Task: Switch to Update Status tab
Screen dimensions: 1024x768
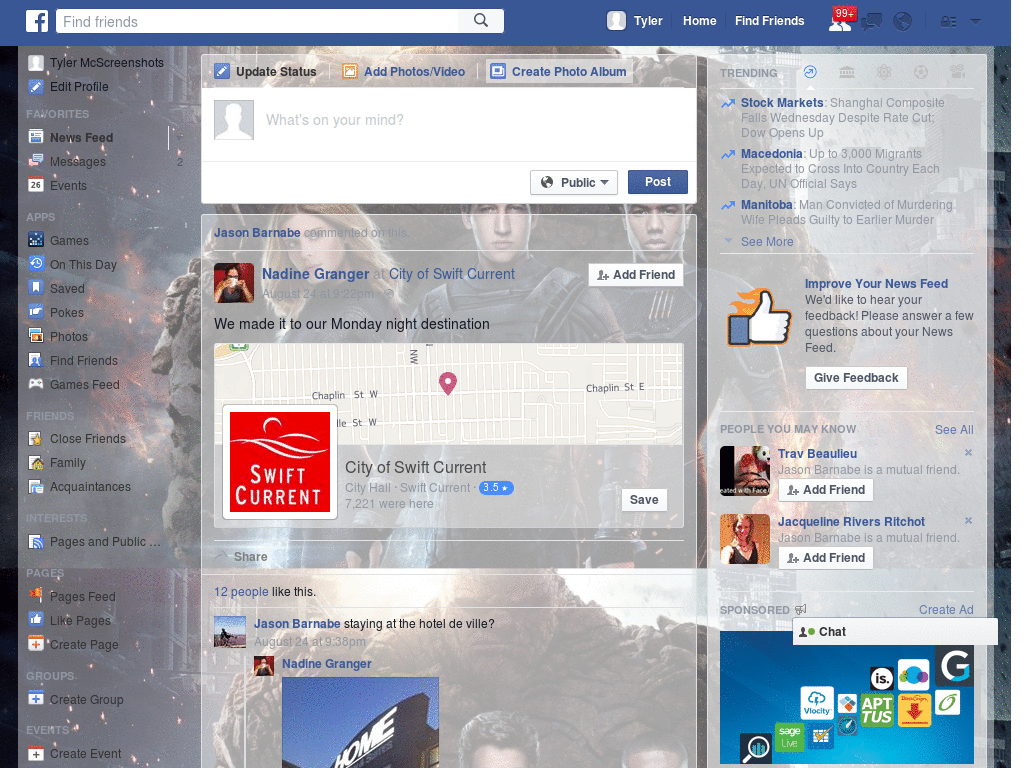Action: pyautogui.click(x=266, y=71)
